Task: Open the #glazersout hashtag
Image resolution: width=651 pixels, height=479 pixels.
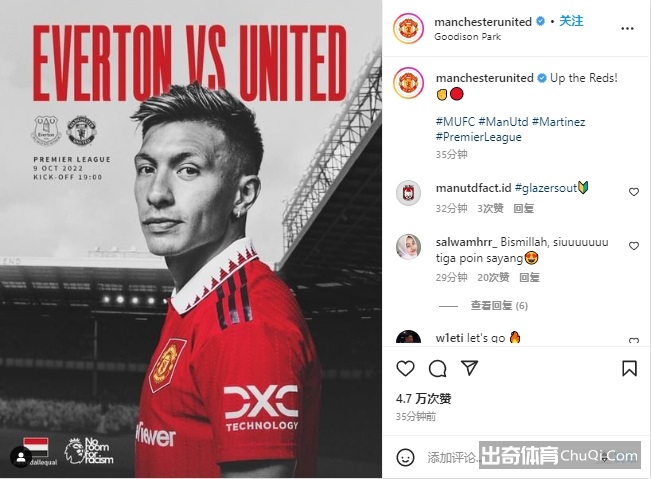Action: click(546, 188)
